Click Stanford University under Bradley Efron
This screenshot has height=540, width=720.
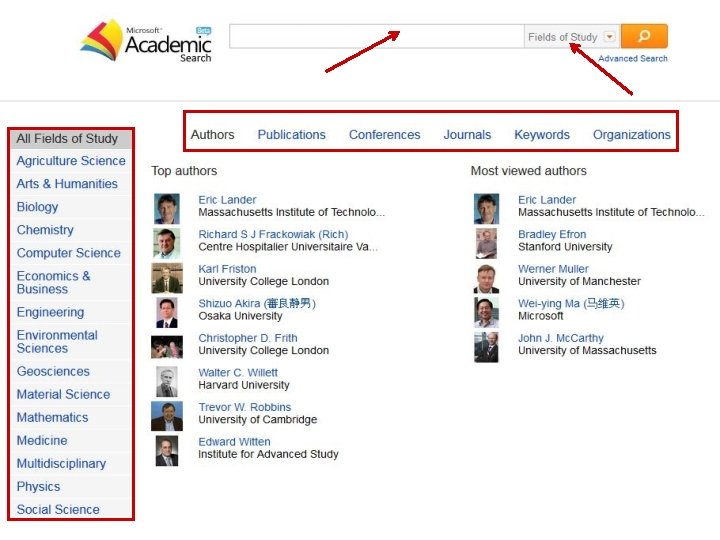pyautogui.click(x=565, y=247)
